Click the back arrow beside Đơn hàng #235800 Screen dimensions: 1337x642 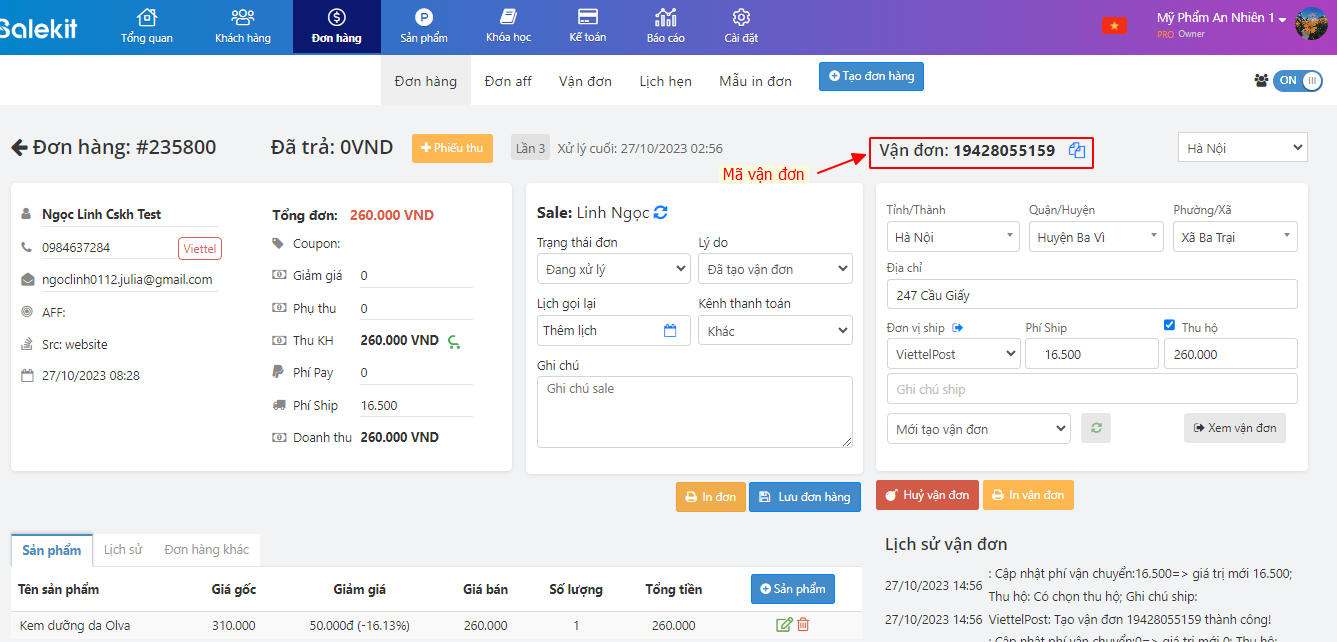pyautogui.click(x=19, y=148)
